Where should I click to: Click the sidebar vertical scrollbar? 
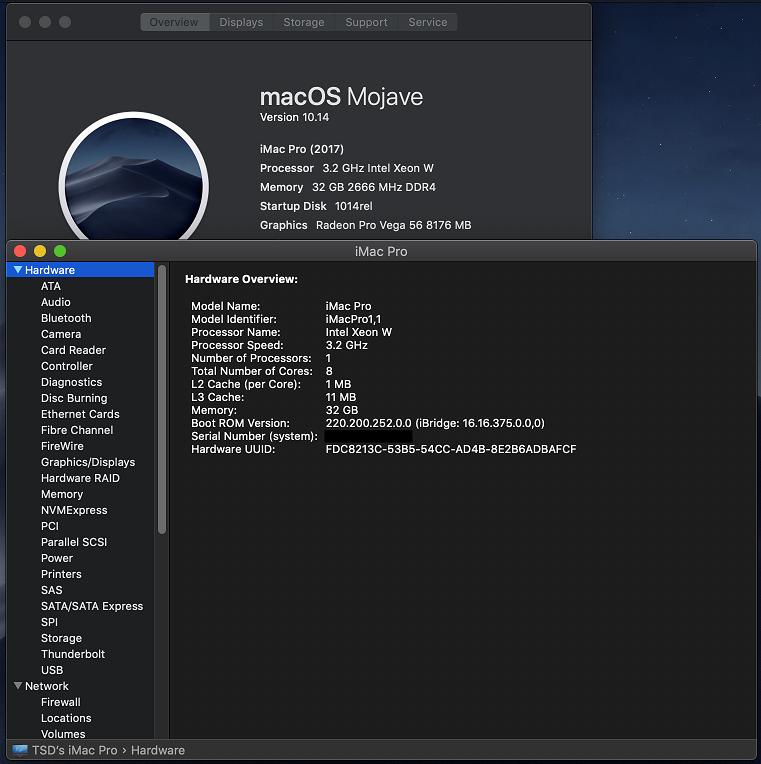pos(162,400)
